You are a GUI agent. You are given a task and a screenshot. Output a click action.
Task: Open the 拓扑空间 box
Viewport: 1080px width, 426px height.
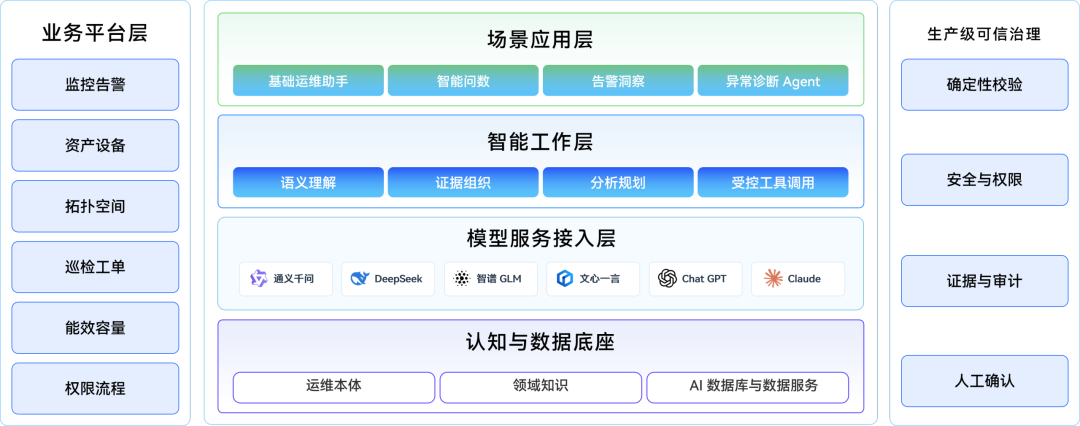tap(95, 206)
